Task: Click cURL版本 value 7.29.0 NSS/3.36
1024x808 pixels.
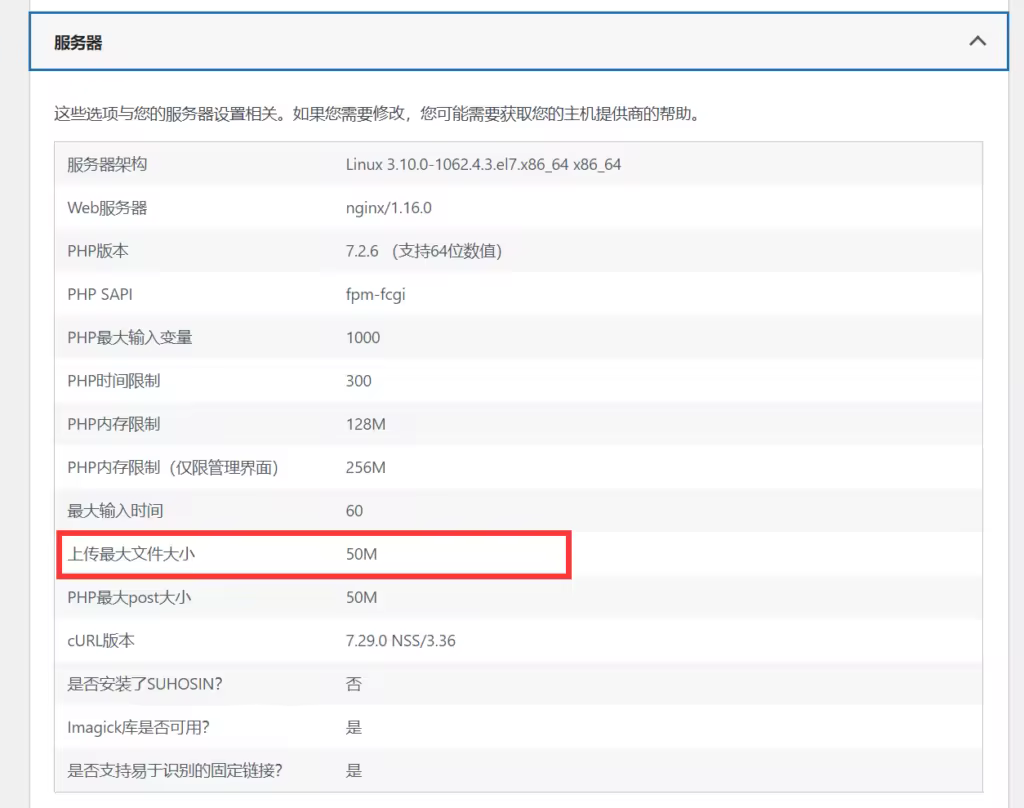Action: pos(400,641)
